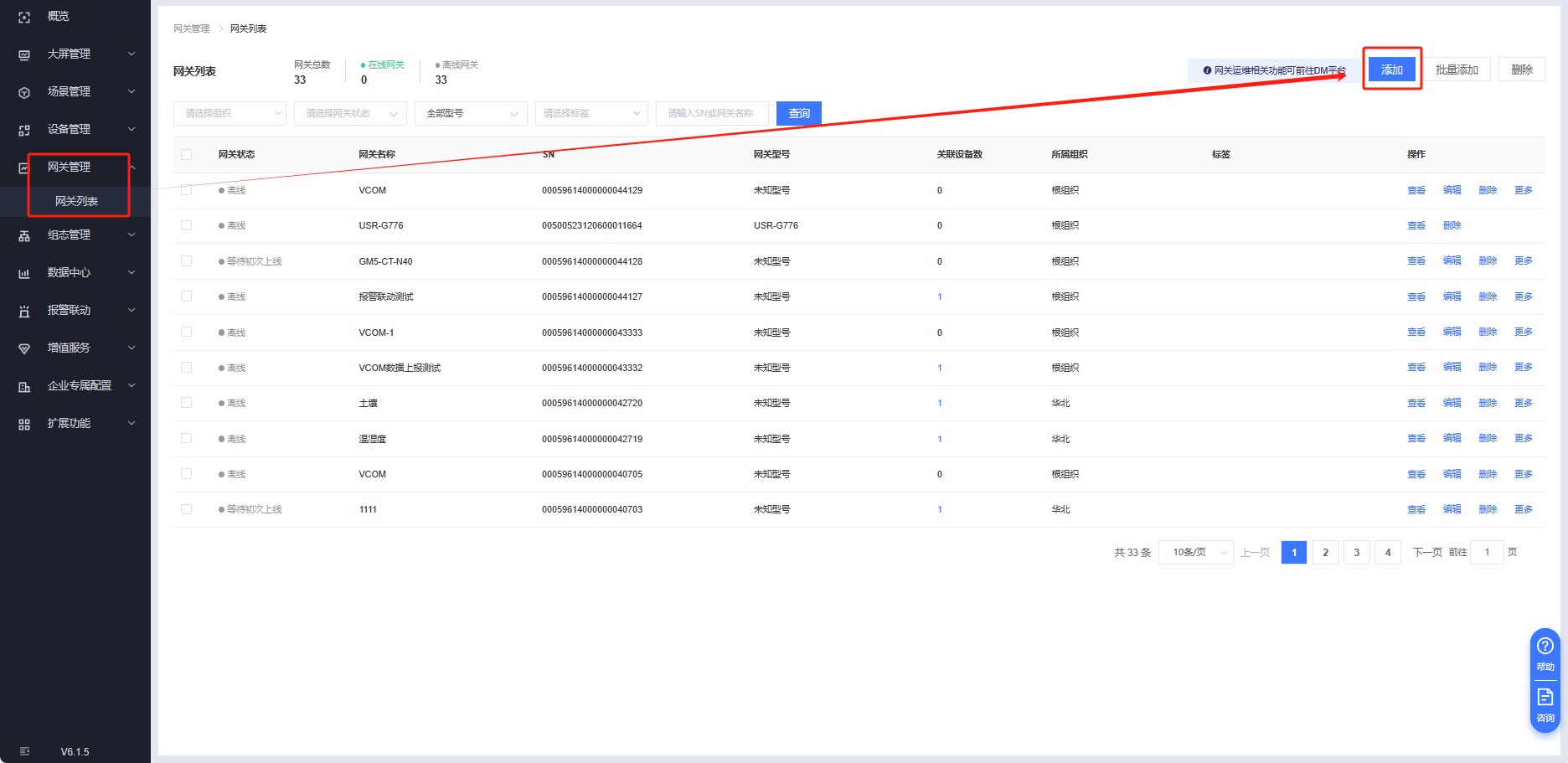The image size is (1568, 763).
Task: Select 网关列表 in the sidebar submenu
Action: pyautogui.click(x=76, y=201)
